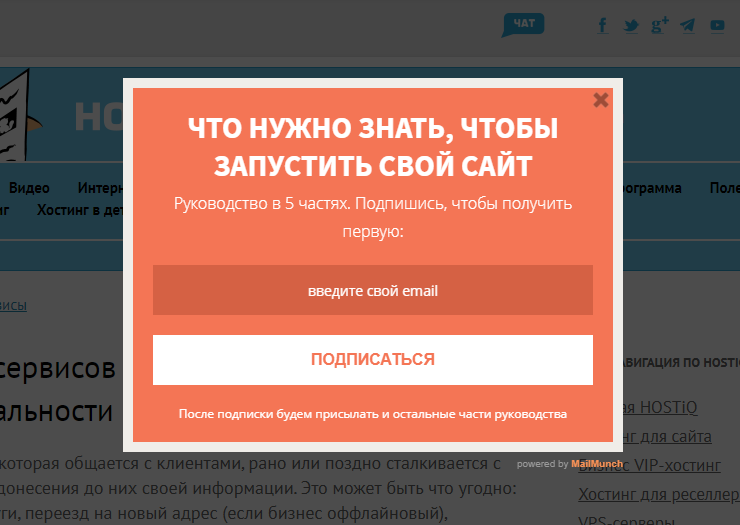Open the Хостинг в деталях menu item

(80, 210)
